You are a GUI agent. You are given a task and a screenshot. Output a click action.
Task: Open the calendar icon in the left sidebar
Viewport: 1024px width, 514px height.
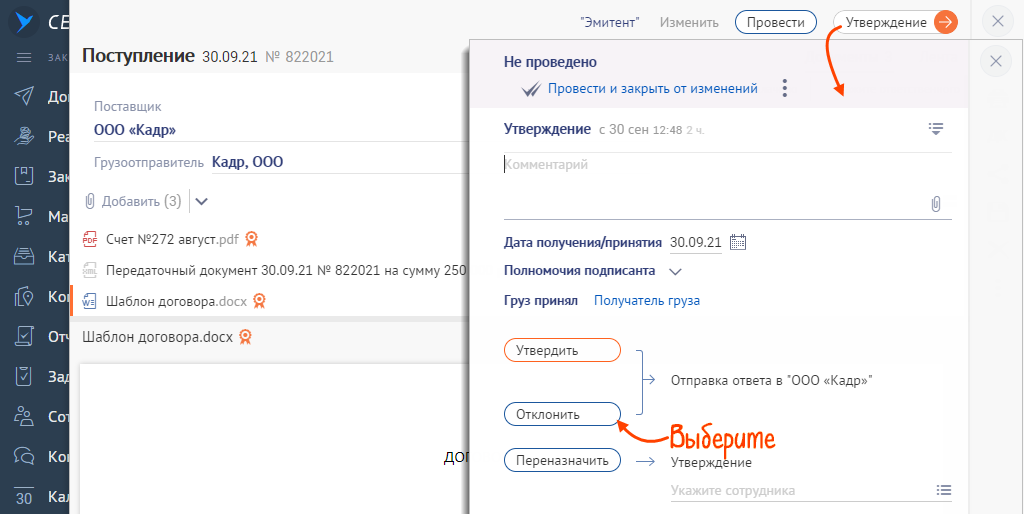click(x=25, y=497)
